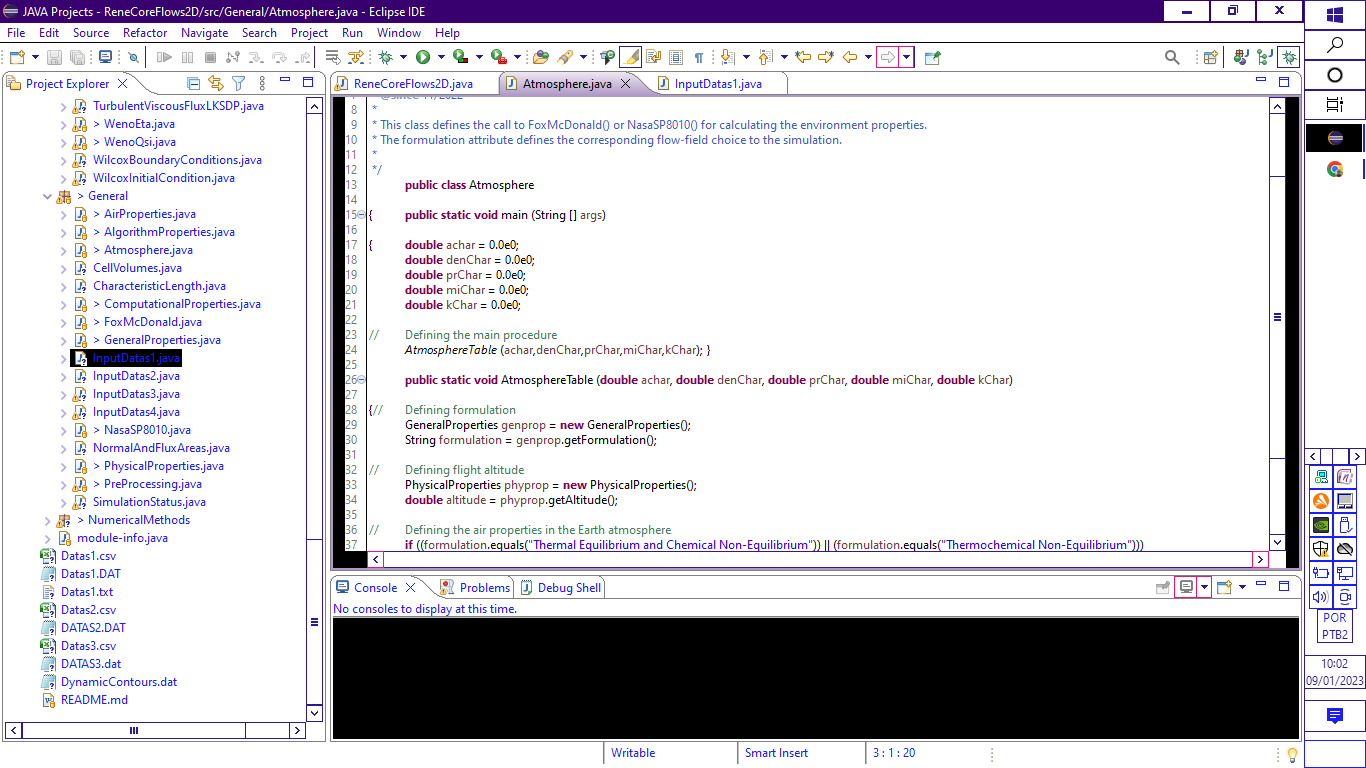Click the tip lightbulb in status bar

pyautogui.click(x=1291, y=754)
